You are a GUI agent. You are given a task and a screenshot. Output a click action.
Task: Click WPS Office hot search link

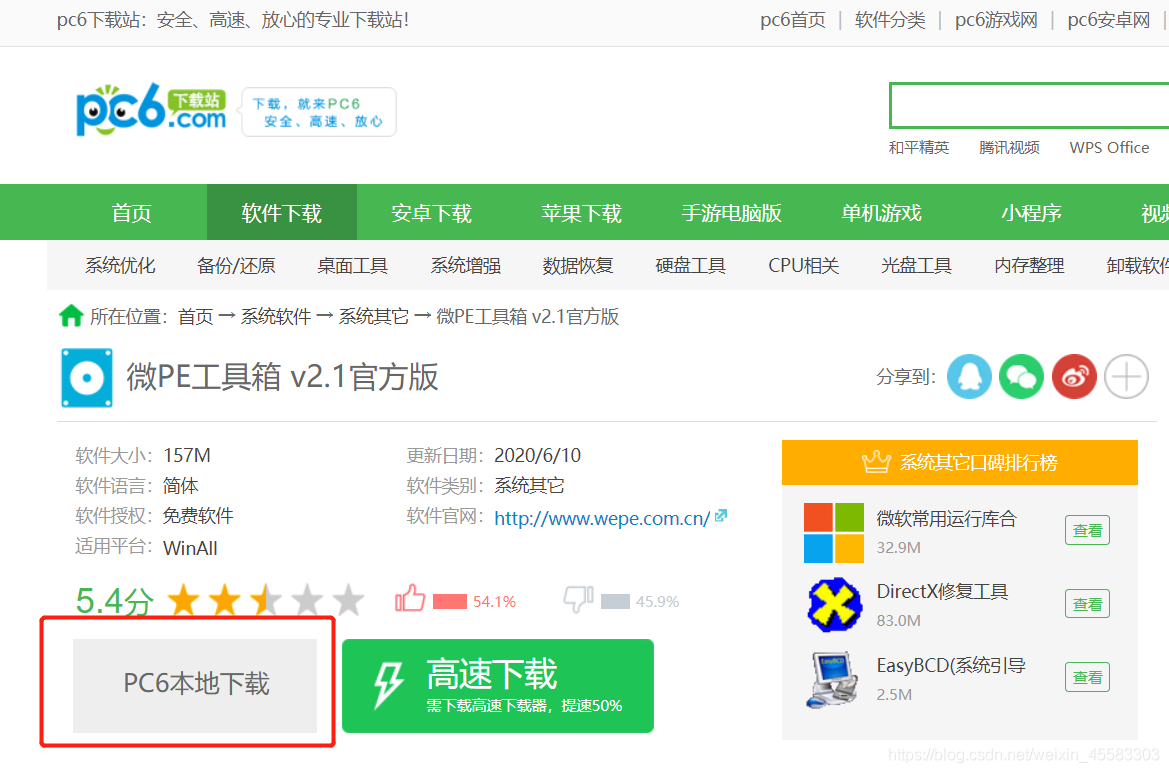pos(1109,148)
